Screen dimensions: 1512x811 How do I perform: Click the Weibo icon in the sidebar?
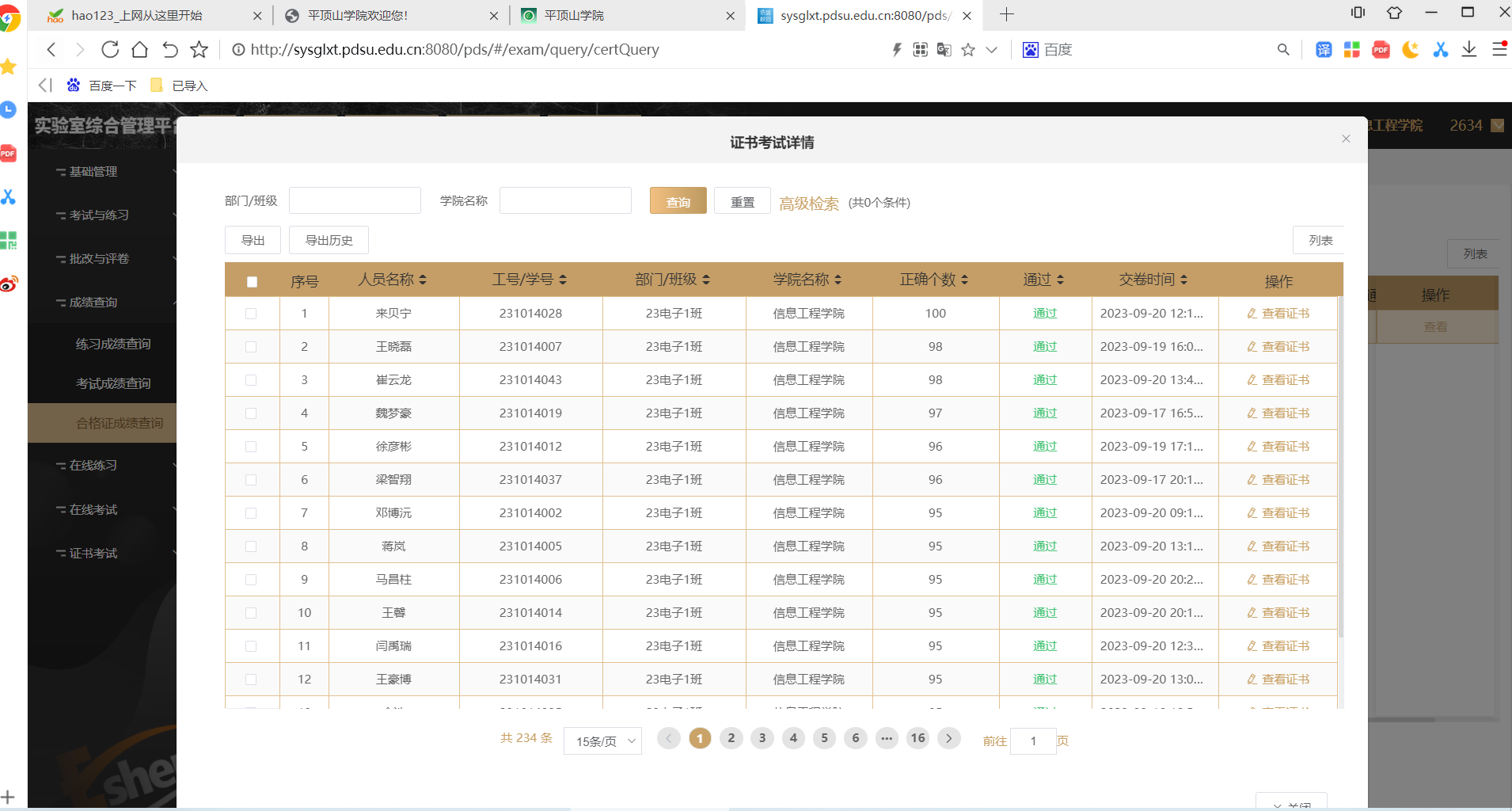[9, 284]
